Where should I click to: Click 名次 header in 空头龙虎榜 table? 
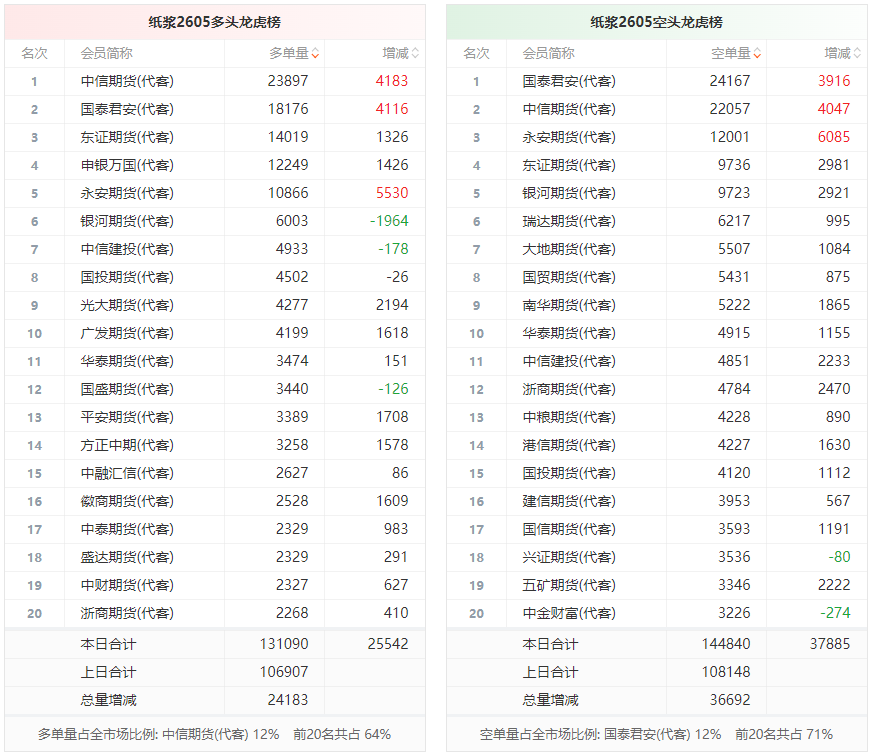(x=477, y=53)
